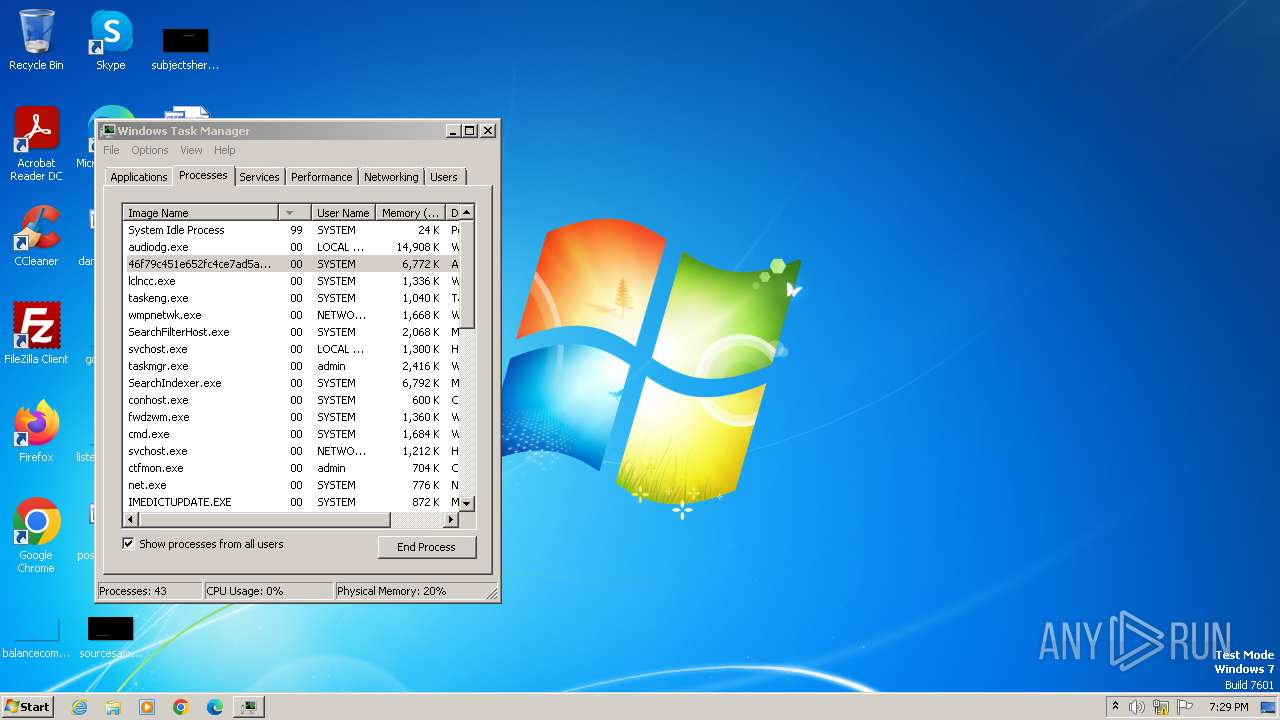Open Google Chrome desktop shortcut
The width and height of the screenshot is (1280, 720).
point(36,535)
